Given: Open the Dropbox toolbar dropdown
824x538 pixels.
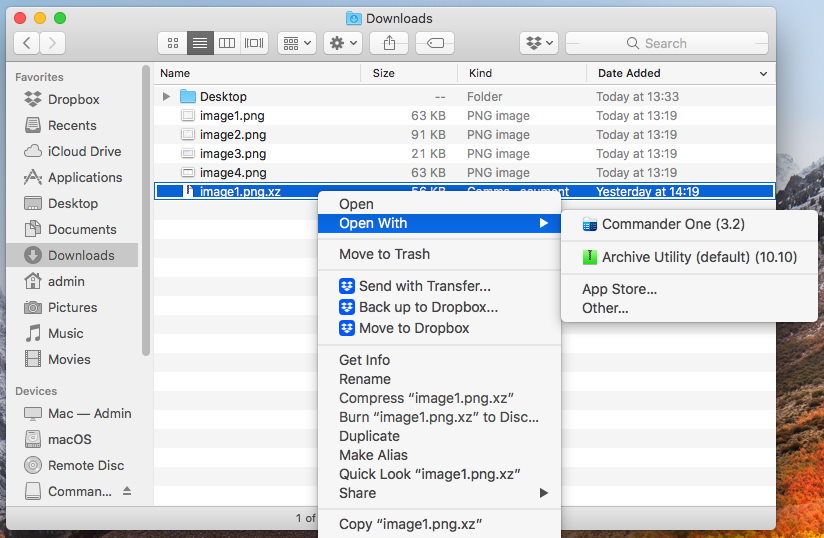Looking at the screenshot, I should (539, 43).
